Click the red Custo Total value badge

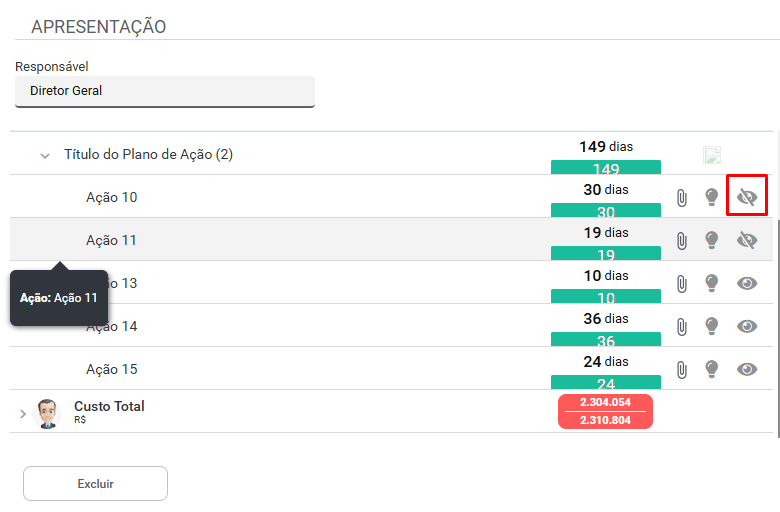[x=605, y=412]
